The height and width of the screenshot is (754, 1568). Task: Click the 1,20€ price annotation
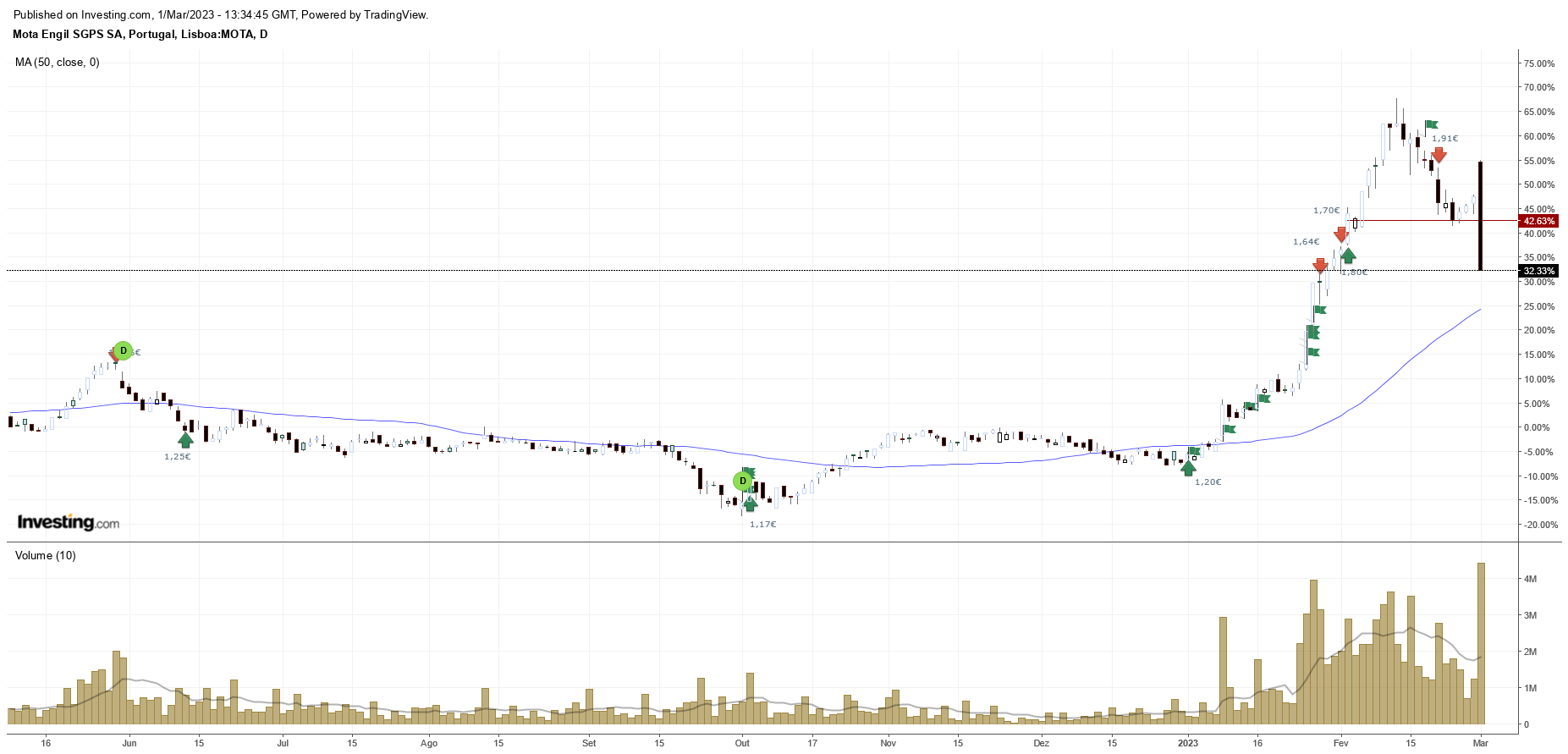(1208, 482)
